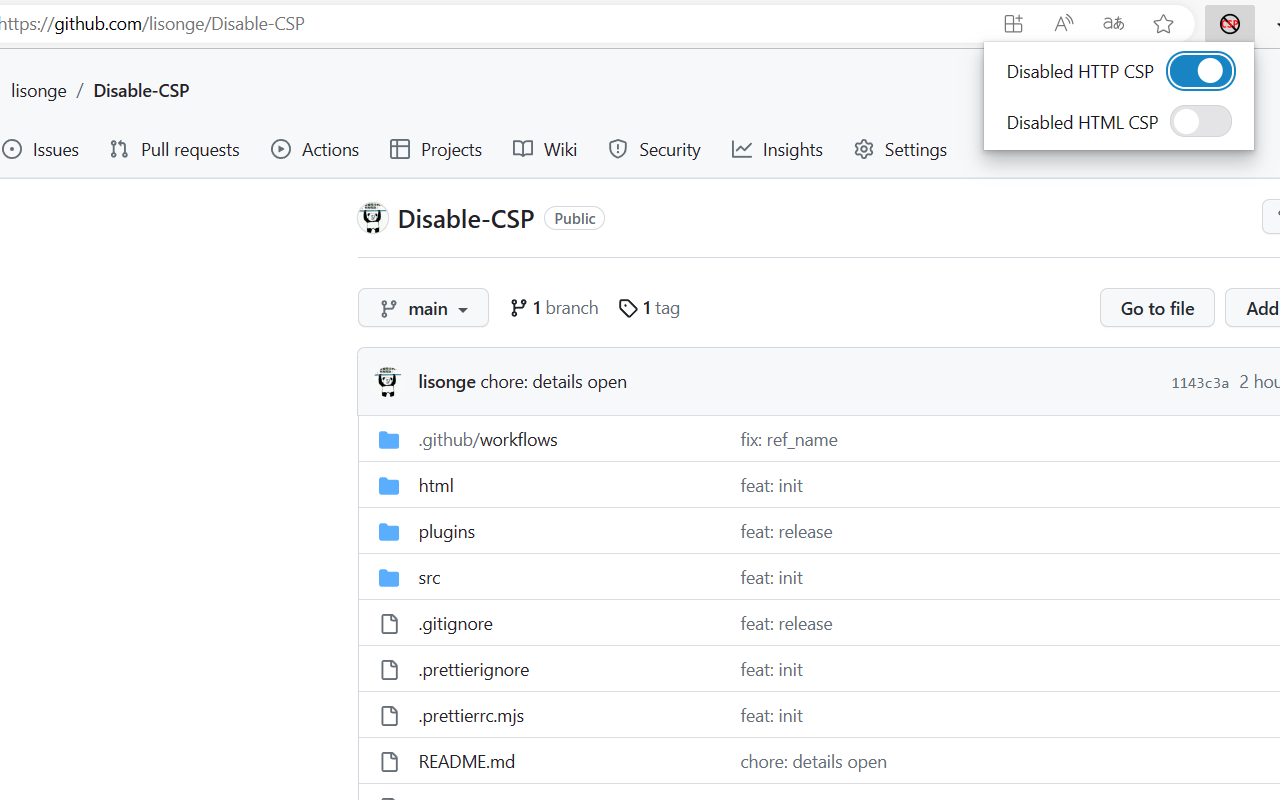The width and height of the screenshot is (1280, 800).
Task: Open the plugins folder
Action: point(447,531)
